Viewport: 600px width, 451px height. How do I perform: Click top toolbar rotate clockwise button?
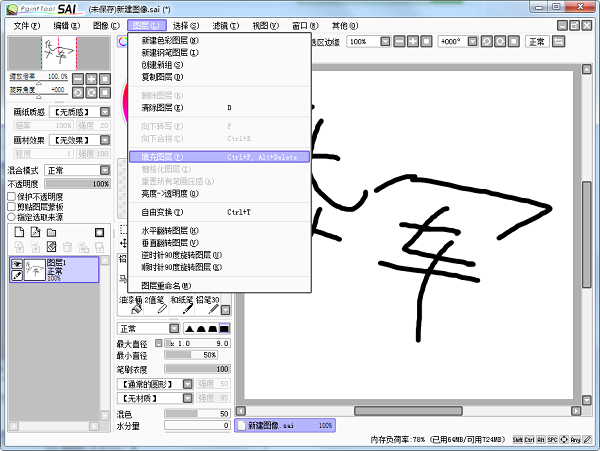500,41
